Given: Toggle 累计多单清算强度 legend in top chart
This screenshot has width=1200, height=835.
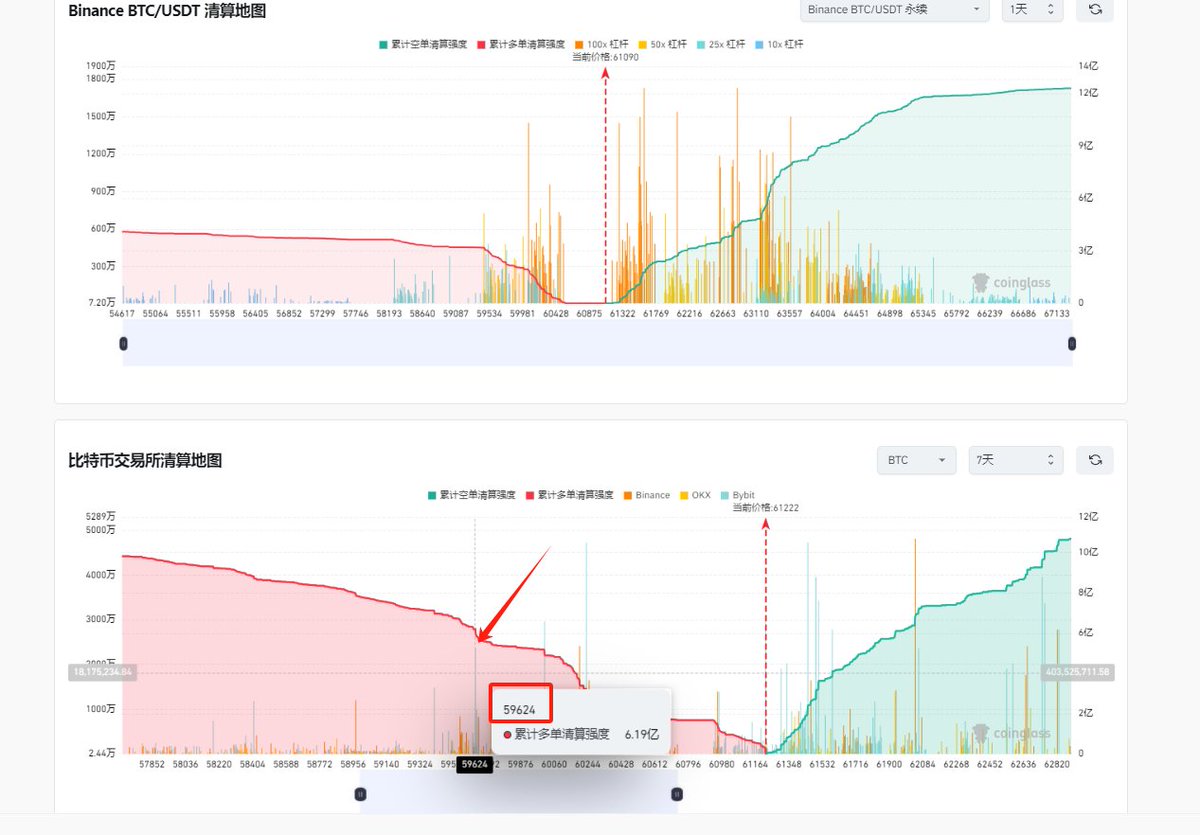Looking at the screenshot, I should coord(522,44).
